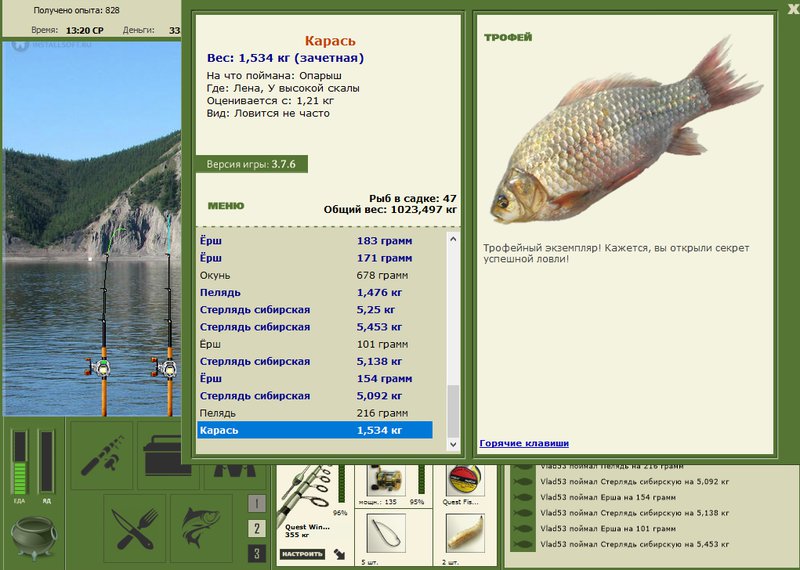Select the Стерлядь сибирская 5,453 кг row
The height and width of the screenshot is (570, 800).
[315, 327]
